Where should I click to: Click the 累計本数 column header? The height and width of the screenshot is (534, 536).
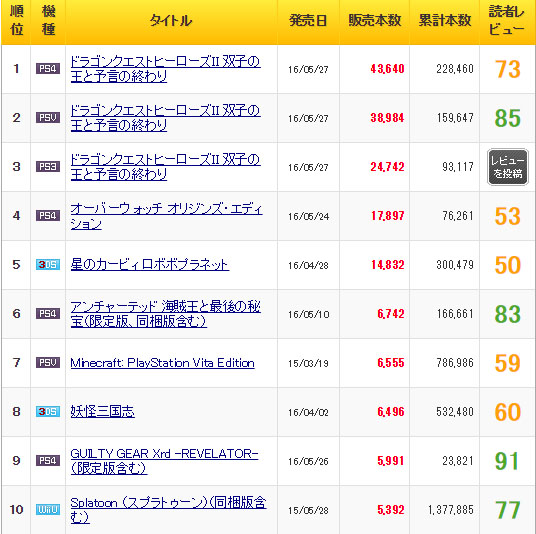point(445,21)
